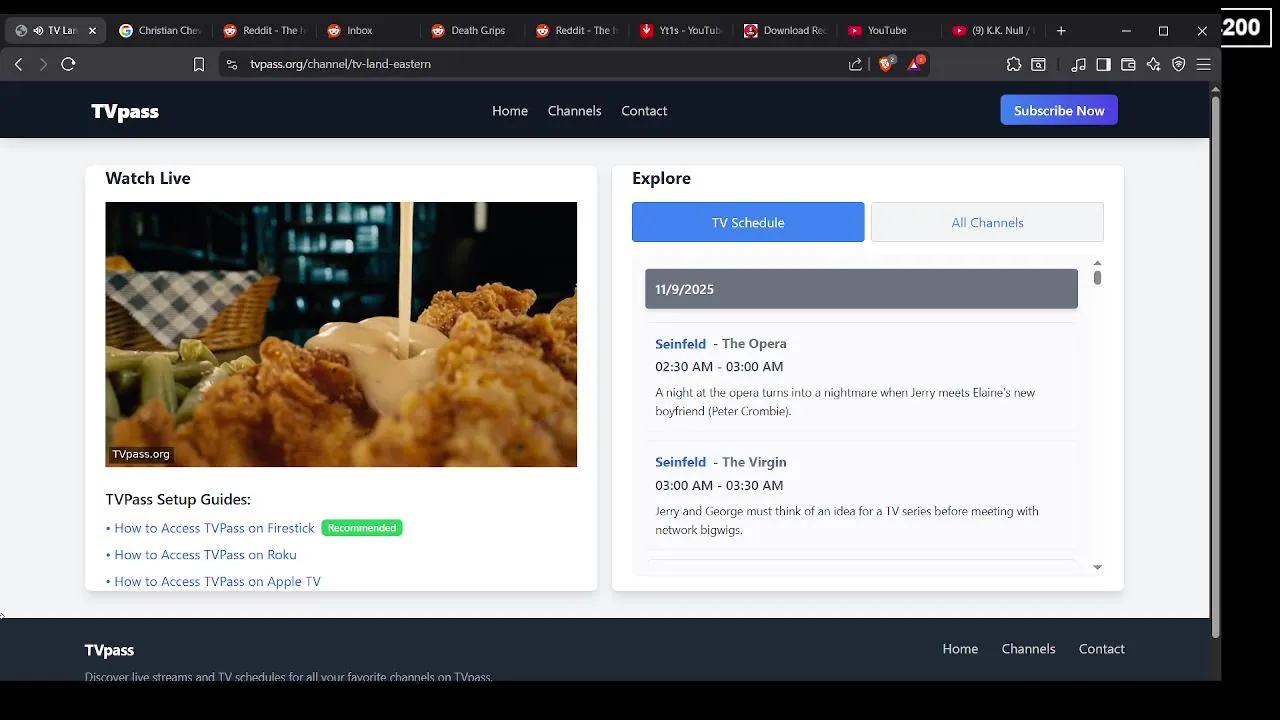
Task: Select the TV Schedule tab
Action: (x=748, y=222)
